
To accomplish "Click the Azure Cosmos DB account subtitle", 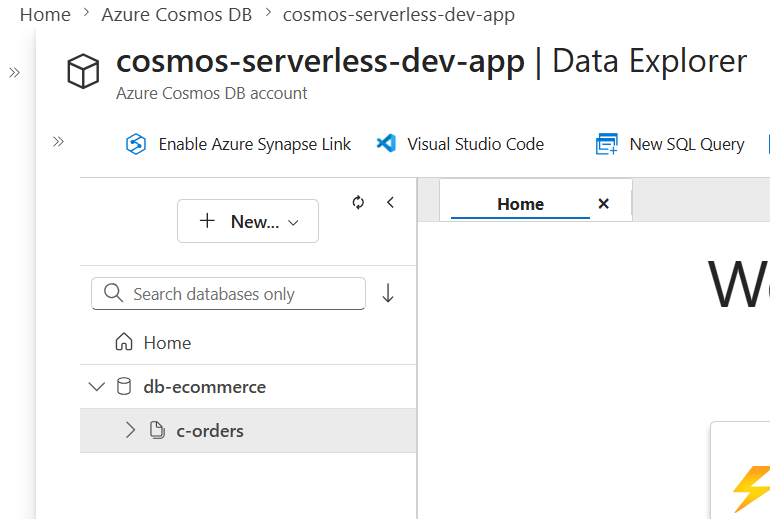I will 212,93.
